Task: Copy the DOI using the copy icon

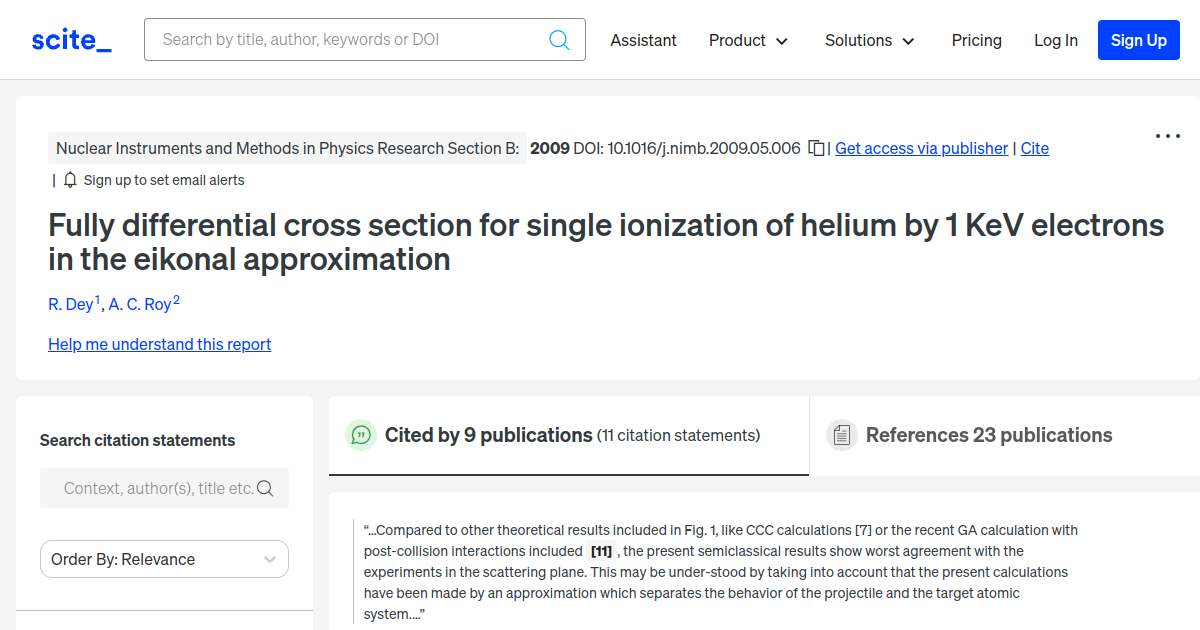Action: [816, 148]
